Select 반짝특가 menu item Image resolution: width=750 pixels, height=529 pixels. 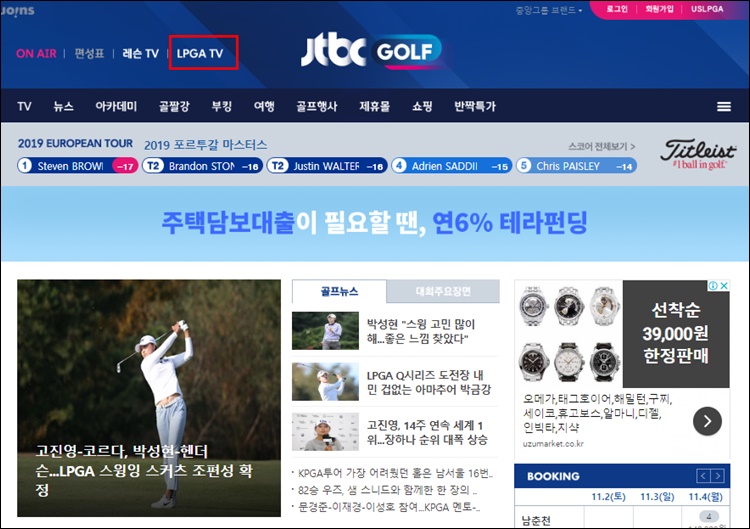pos(475,106)
